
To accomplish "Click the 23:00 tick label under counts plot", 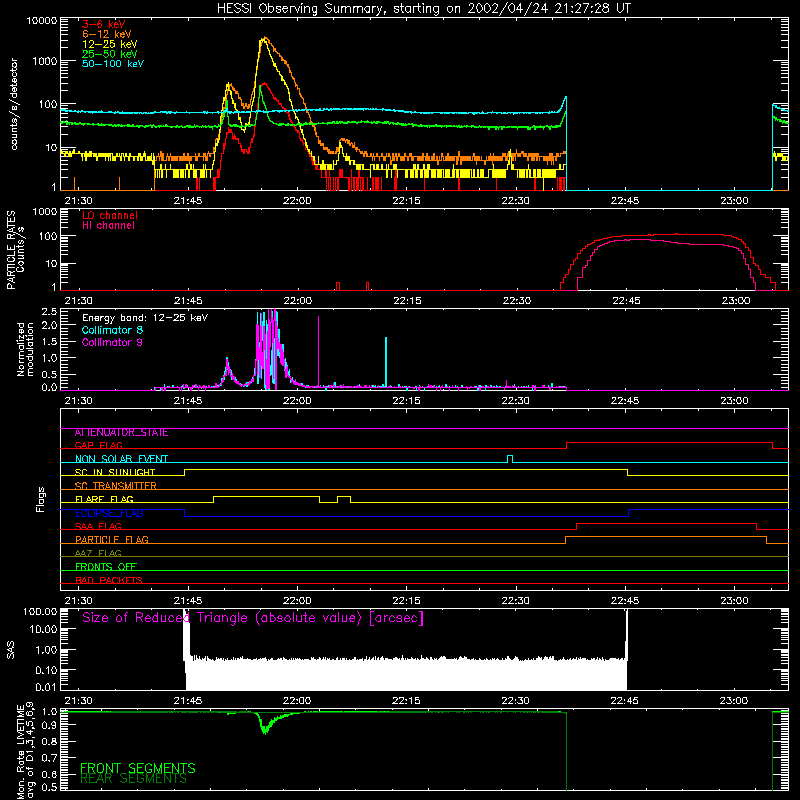I will coord(734,201).
